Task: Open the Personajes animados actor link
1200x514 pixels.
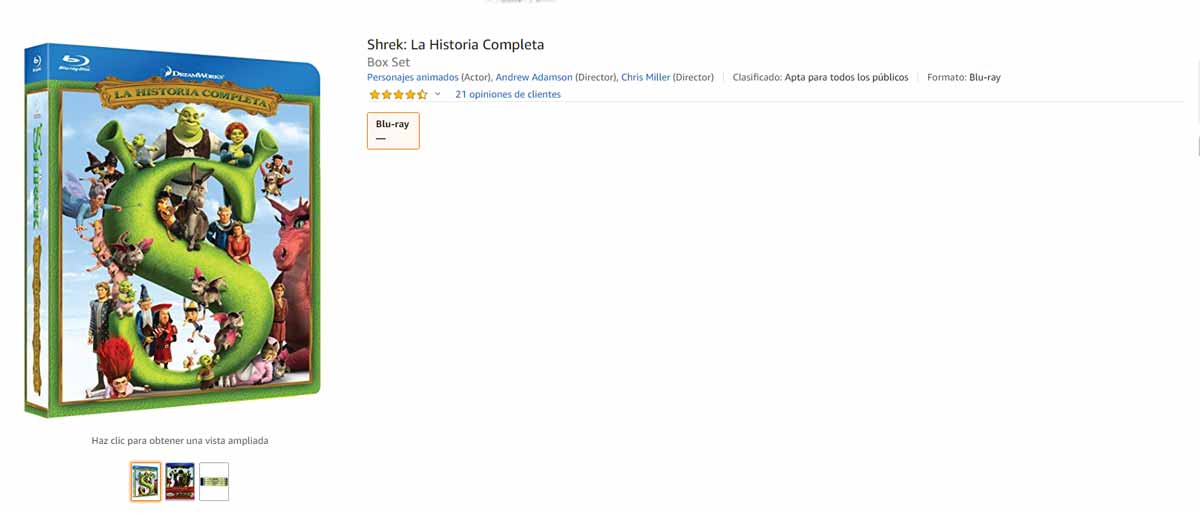Action: pyautogui.click(x=413, y=77)
